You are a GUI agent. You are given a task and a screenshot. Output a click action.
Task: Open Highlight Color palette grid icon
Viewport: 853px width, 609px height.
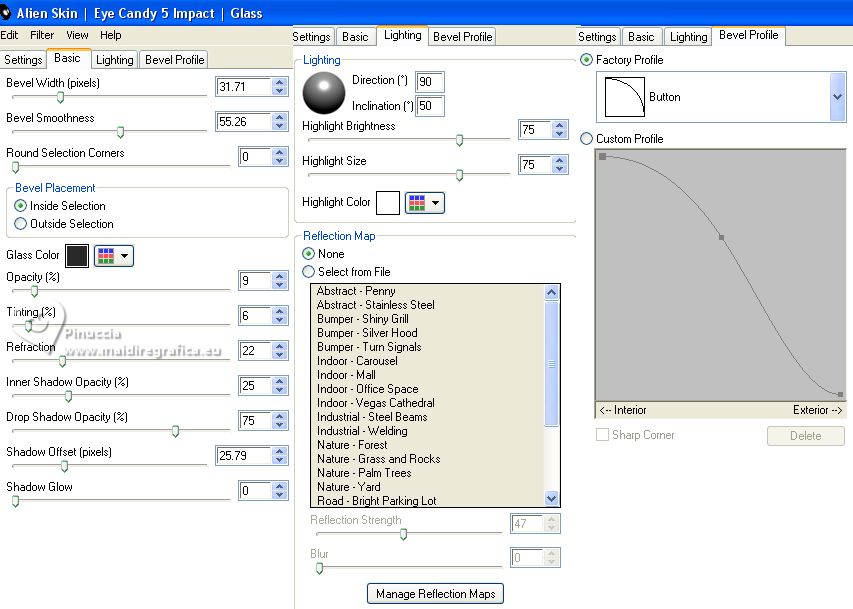click(417, 203)
